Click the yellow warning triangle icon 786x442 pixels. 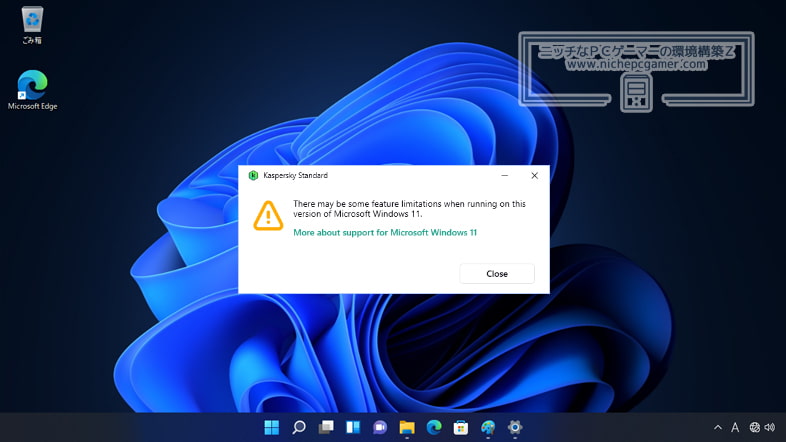(267, 215)
